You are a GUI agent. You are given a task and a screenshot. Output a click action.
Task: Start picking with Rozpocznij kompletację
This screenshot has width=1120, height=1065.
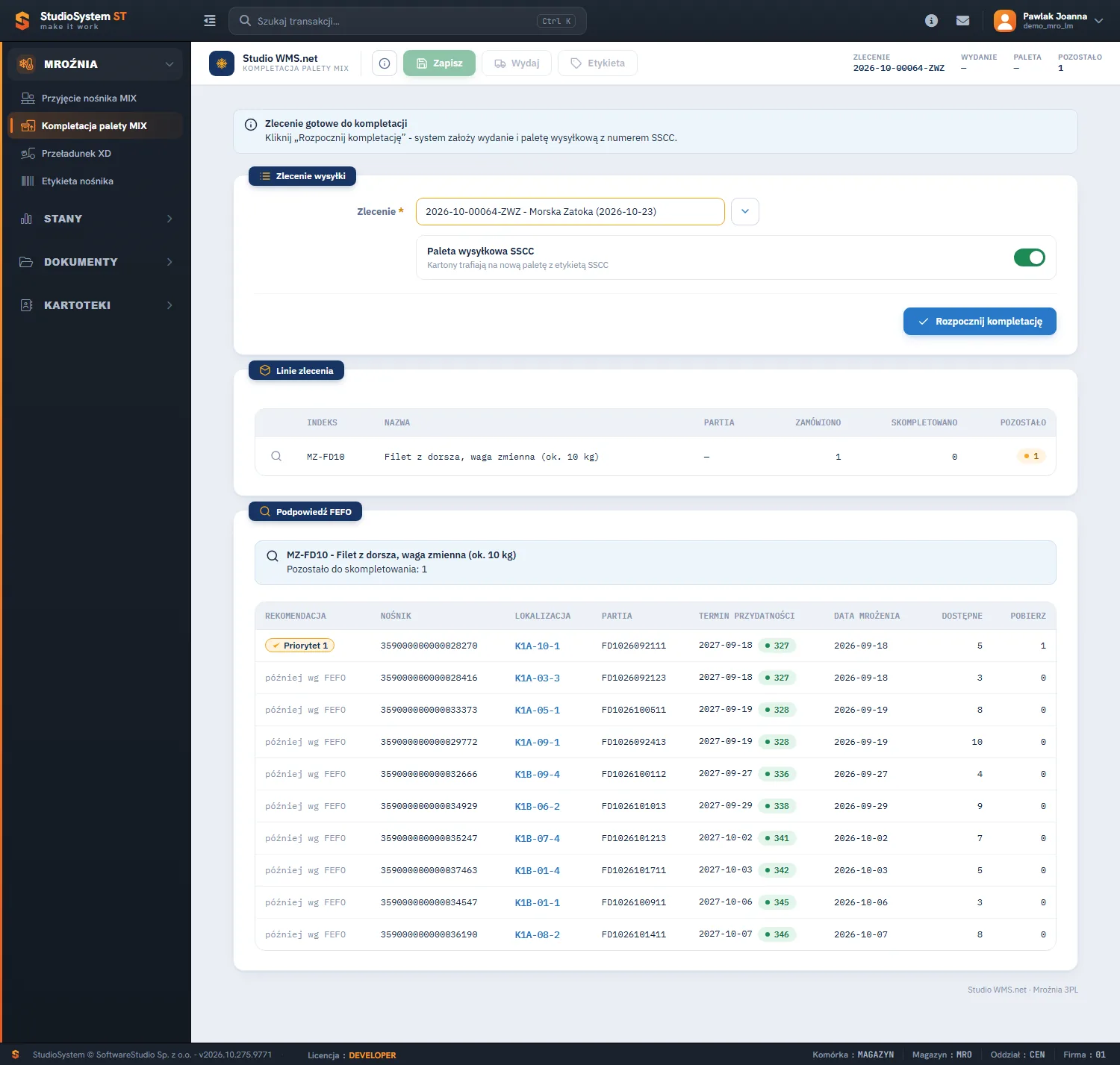tap(980, 322)
